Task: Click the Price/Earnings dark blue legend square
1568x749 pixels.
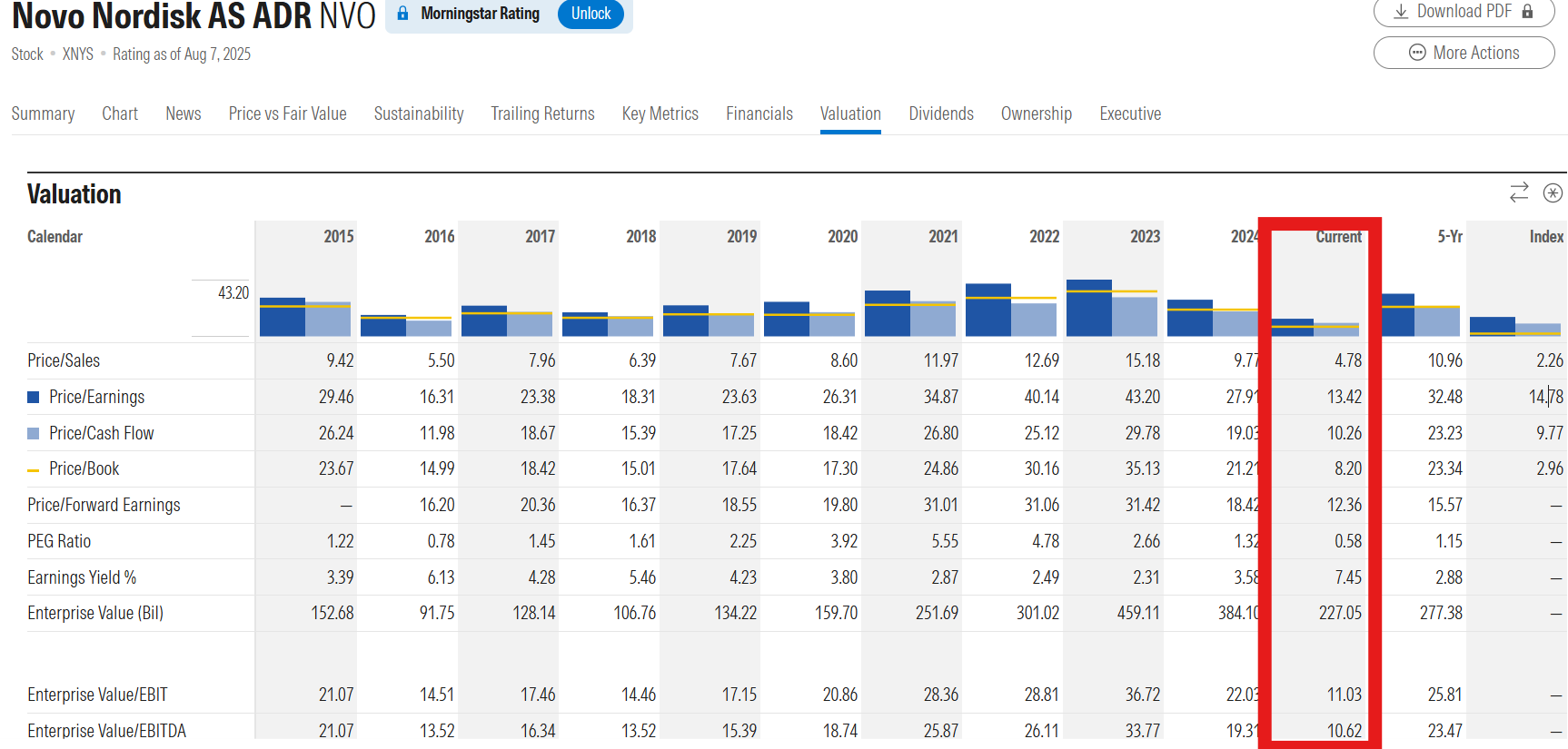Action: pyautogui.click(x=34, y=397)
